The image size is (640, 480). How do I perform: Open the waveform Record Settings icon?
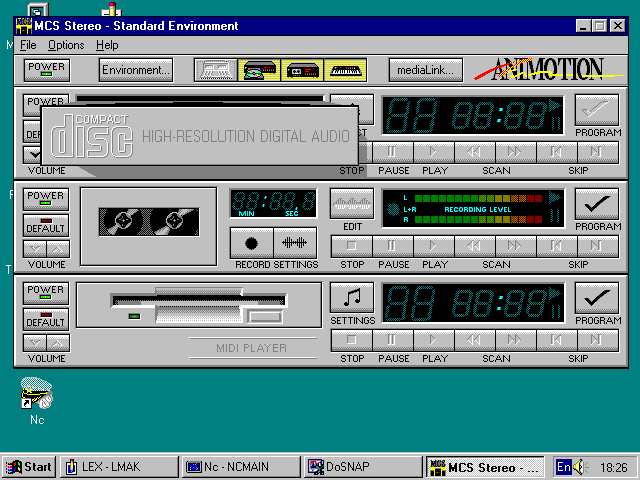point(294,243)
